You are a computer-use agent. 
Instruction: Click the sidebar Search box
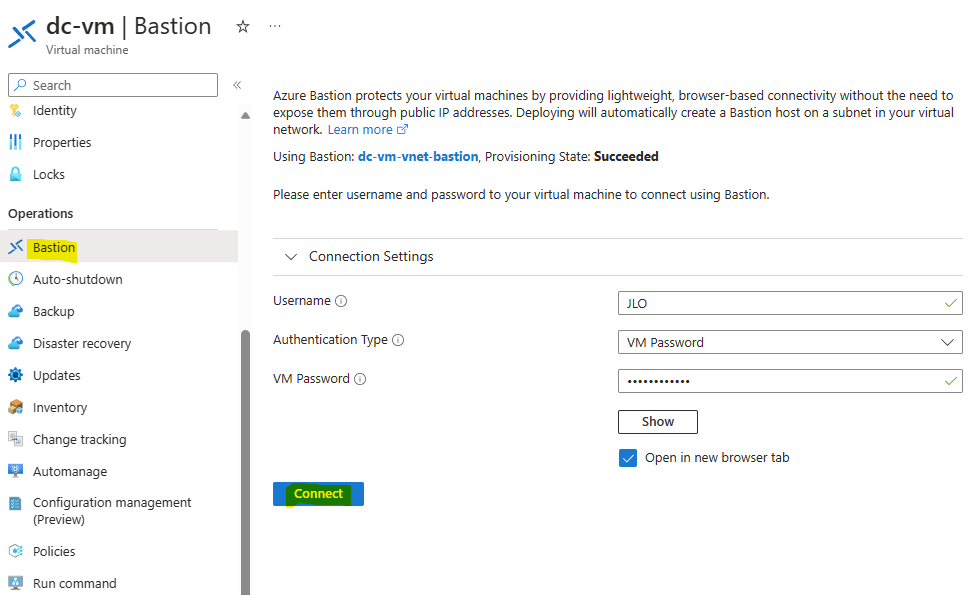[113, 85]
